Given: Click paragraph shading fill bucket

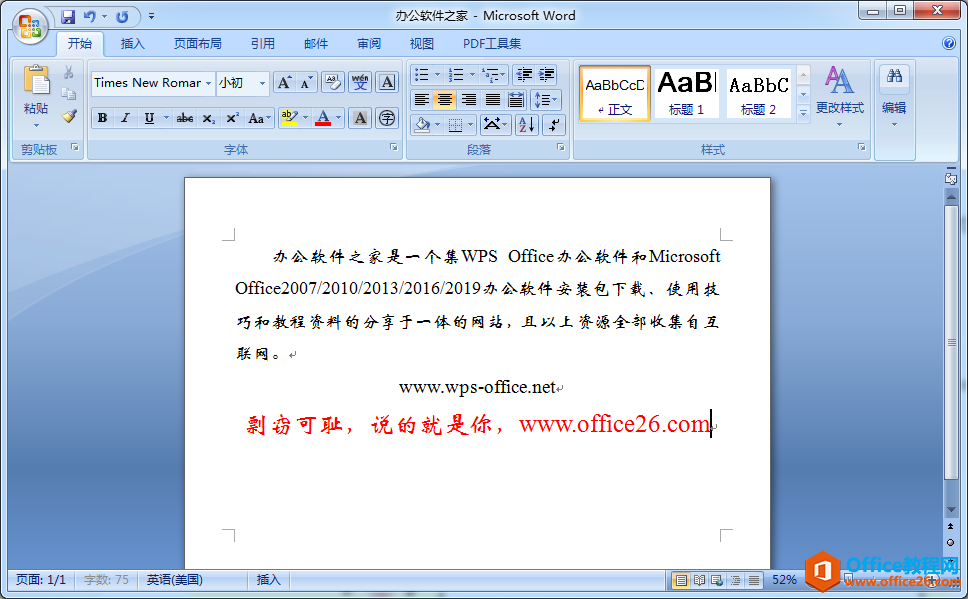Looking at the screenshot, I should click(422, 125).
